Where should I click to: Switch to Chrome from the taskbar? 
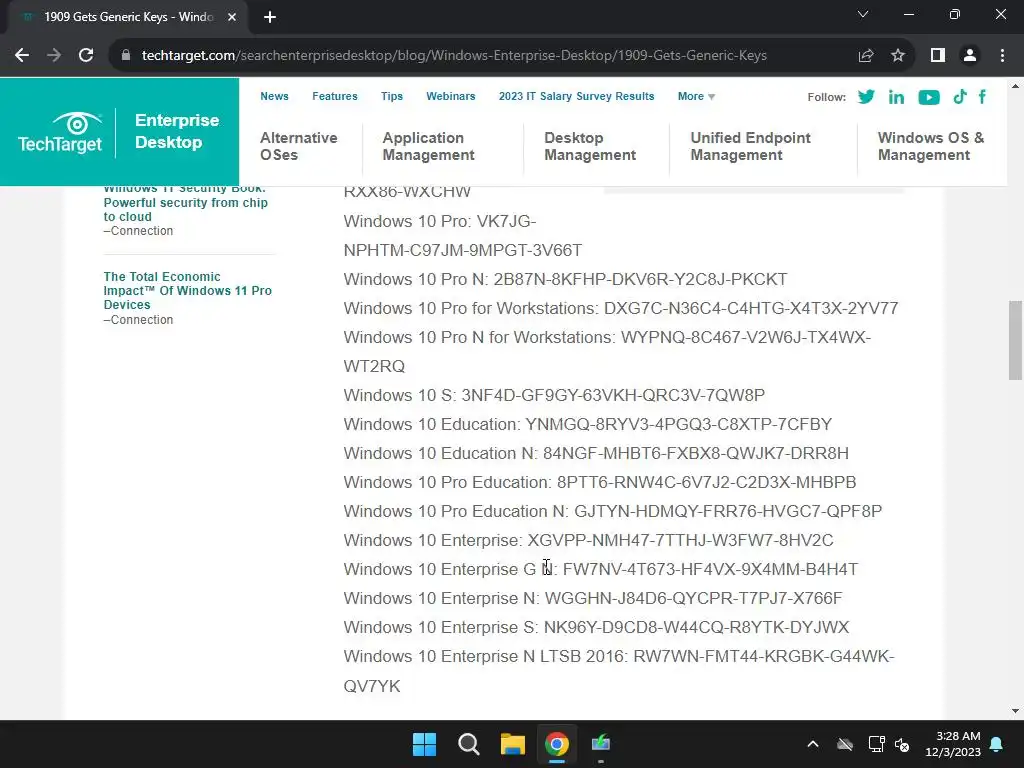pyautogui.click(x=557, y=744)
